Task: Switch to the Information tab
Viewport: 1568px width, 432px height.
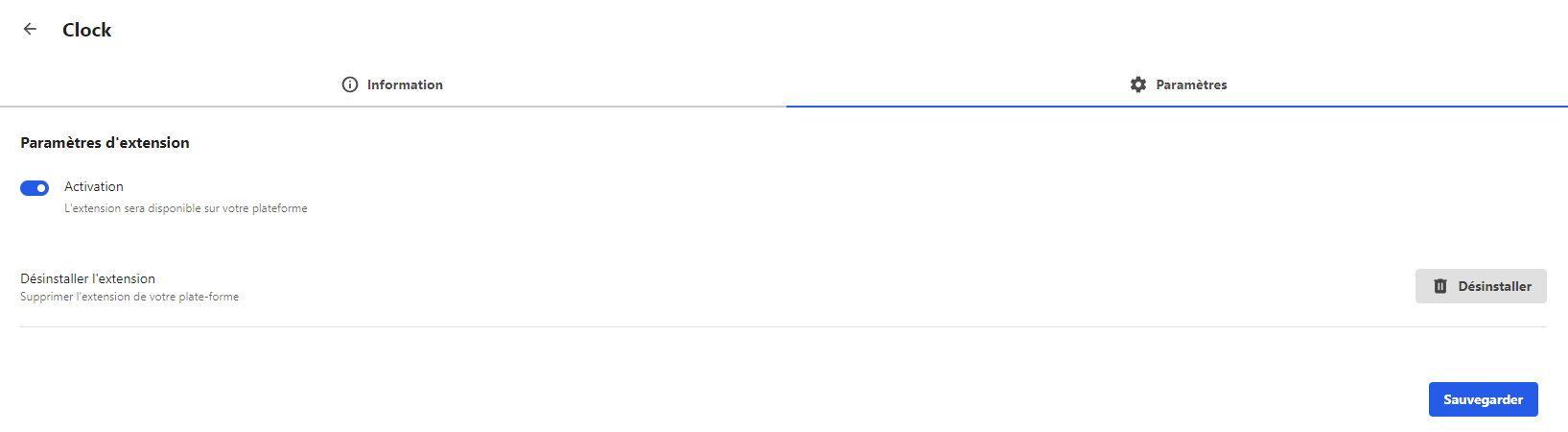Action: point(393,84)
